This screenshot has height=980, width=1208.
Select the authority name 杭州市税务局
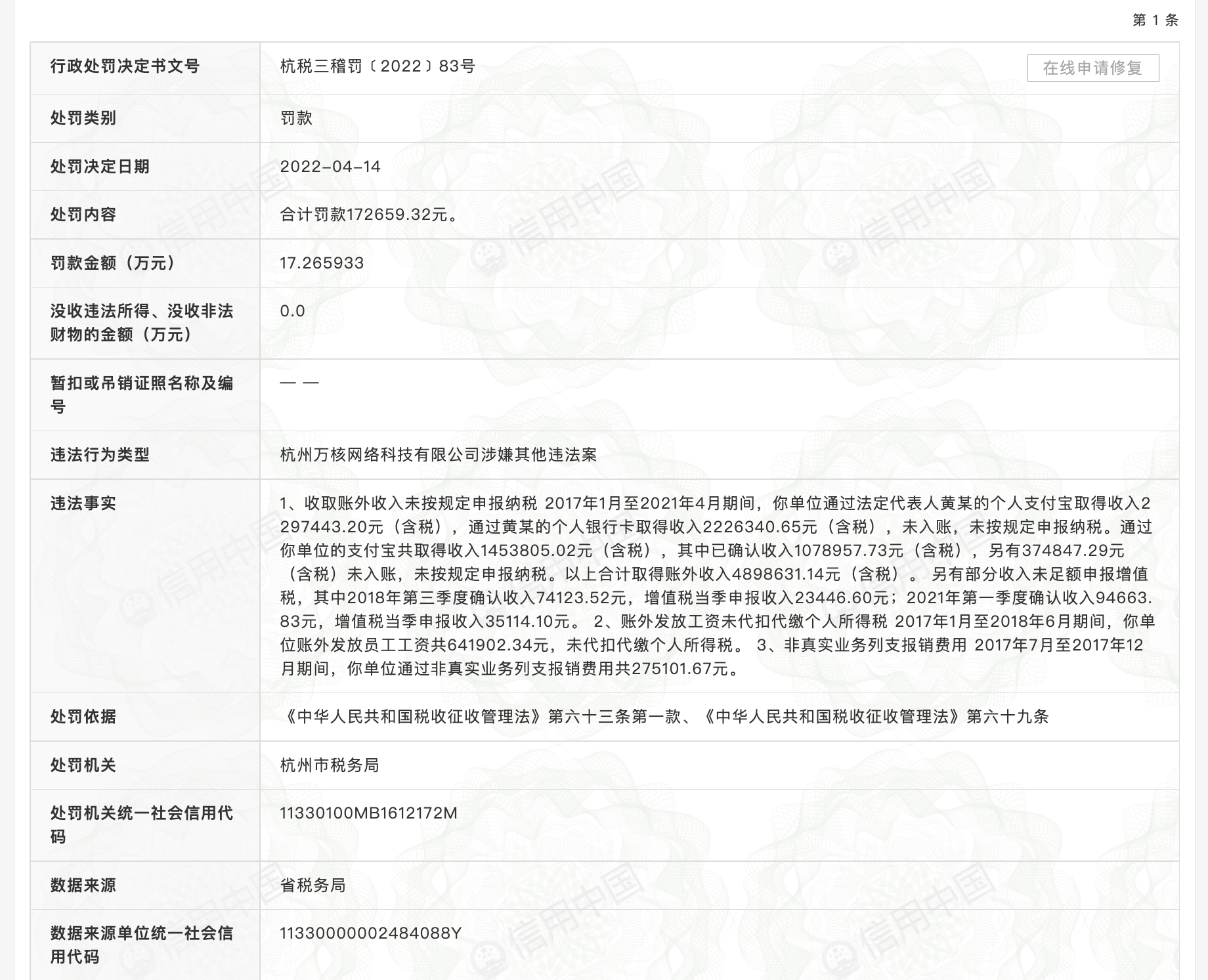tap(330, 765)
